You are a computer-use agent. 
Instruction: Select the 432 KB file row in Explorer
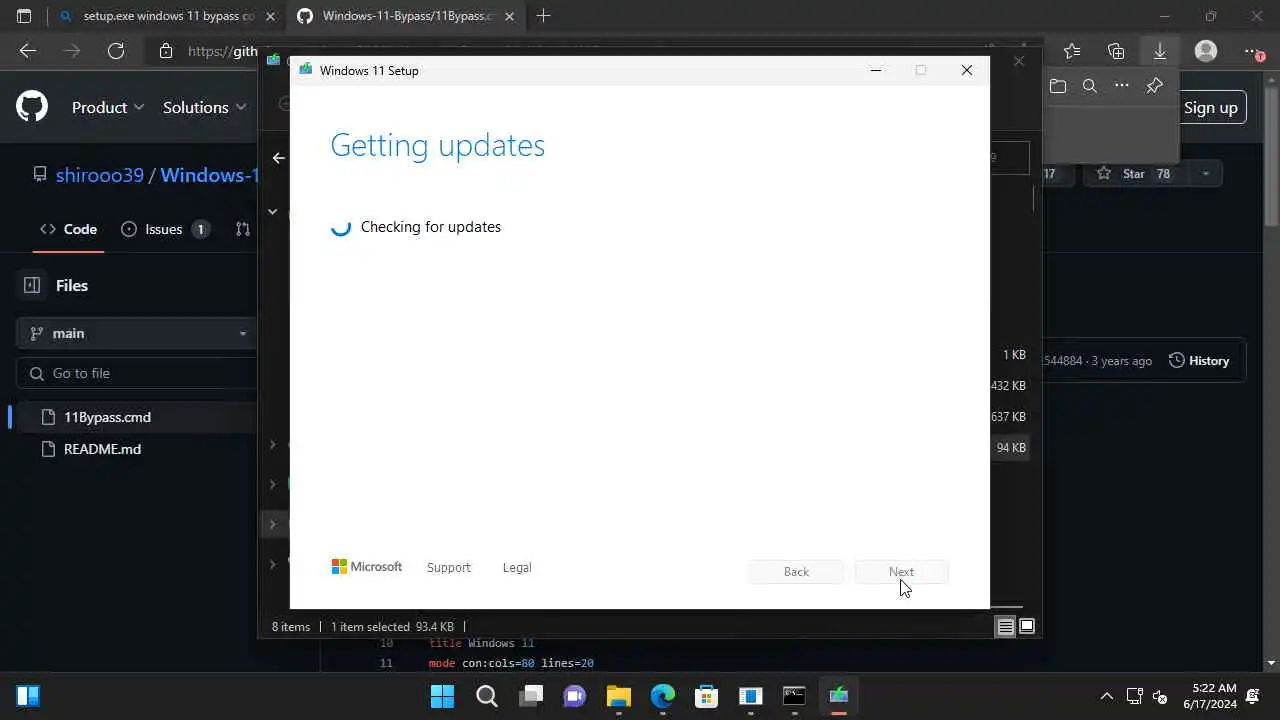click(x=1008, y=386)
